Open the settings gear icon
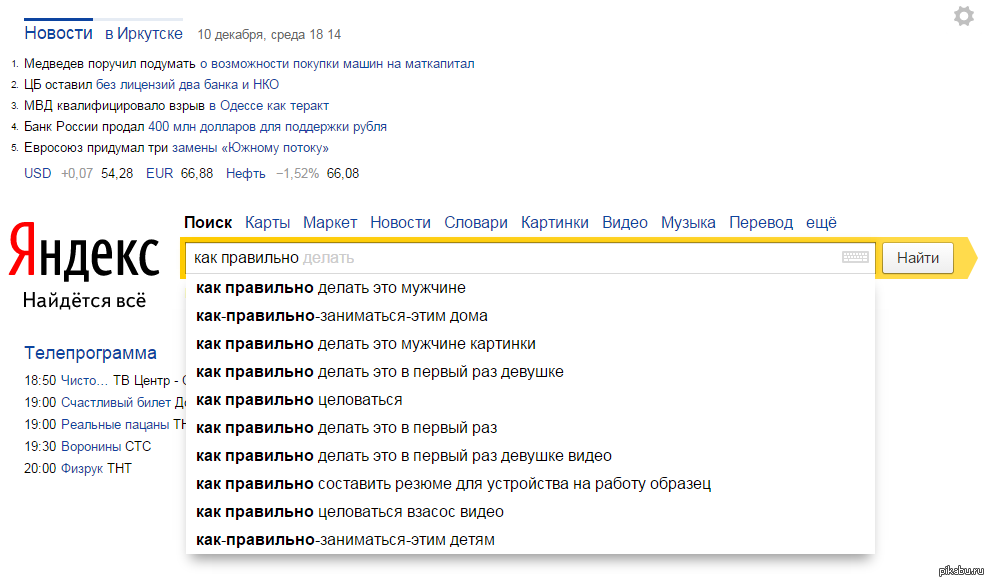This screenshot has height=582, width=989. tap(963, 16)
